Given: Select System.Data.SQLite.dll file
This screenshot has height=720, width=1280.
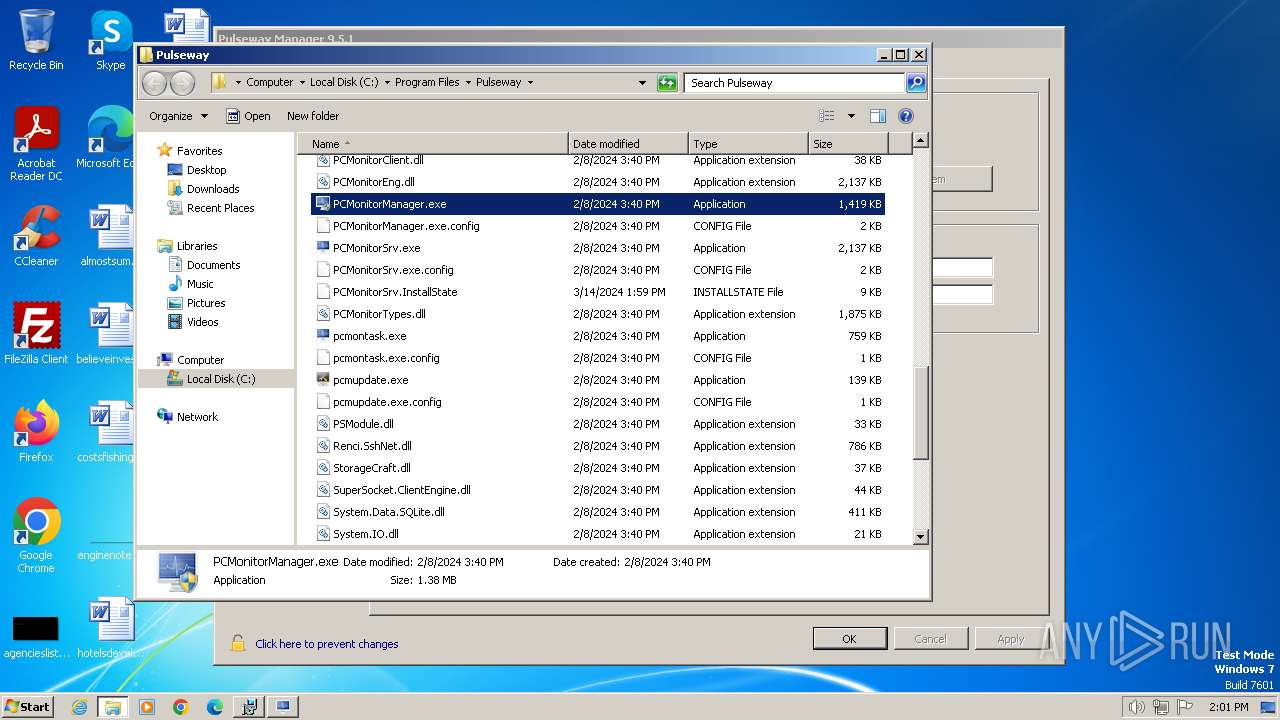Looking at the screenshot, I should point(598,512).
